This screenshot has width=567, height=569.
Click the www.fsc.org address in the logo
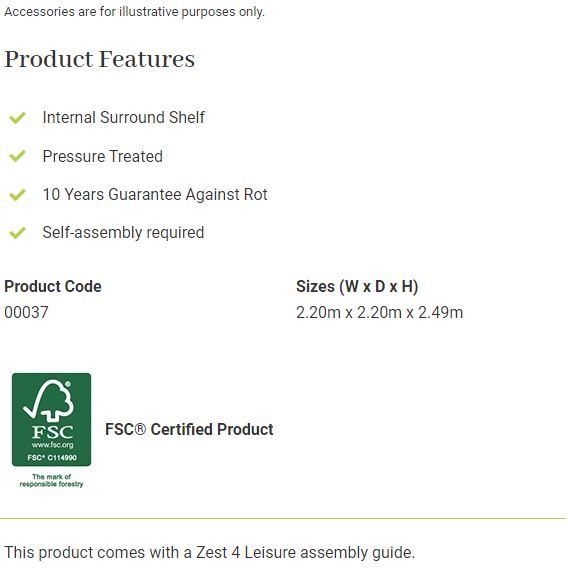click(x=52, y=445)
